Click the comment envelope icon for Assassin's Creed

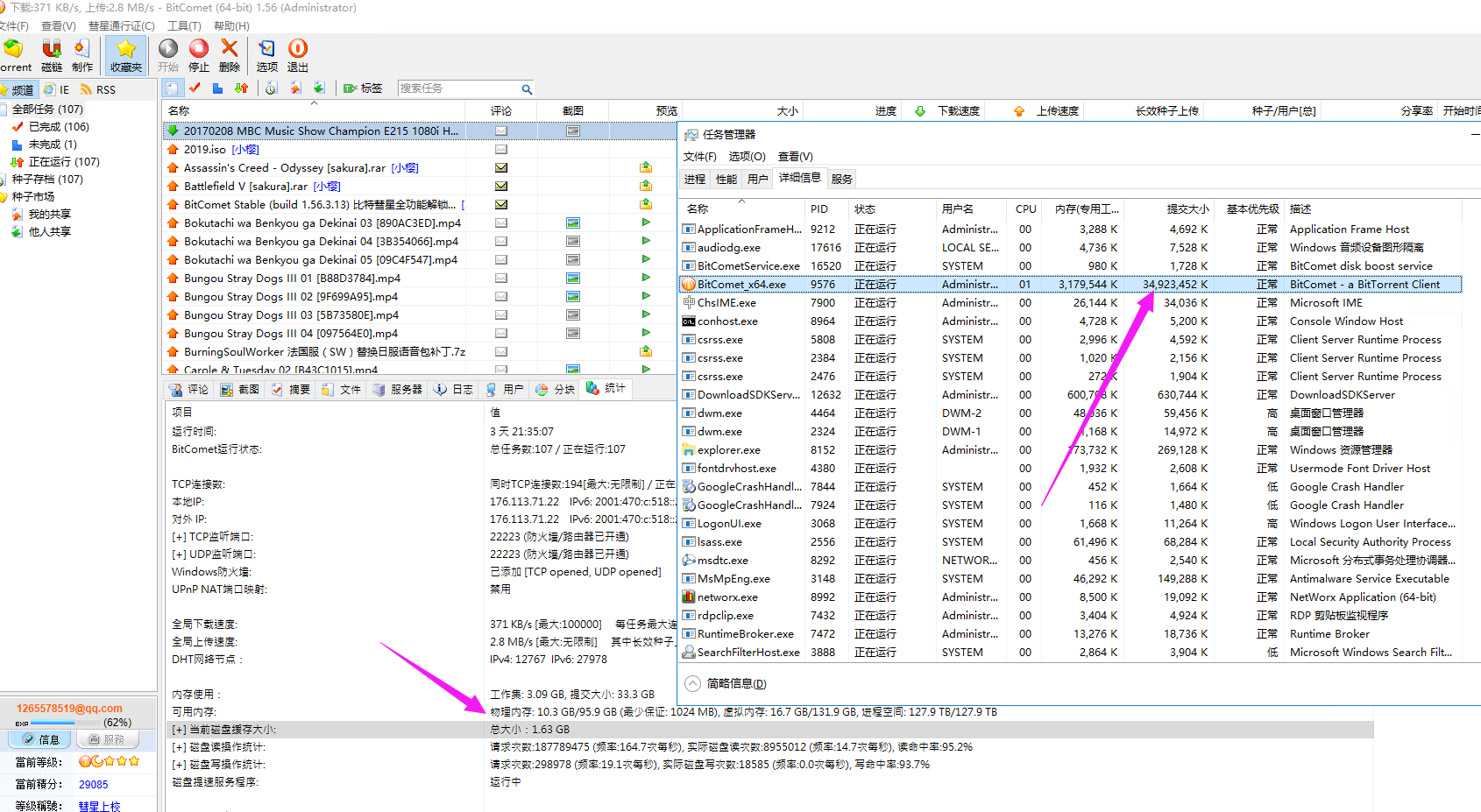[x=501, y=167]
